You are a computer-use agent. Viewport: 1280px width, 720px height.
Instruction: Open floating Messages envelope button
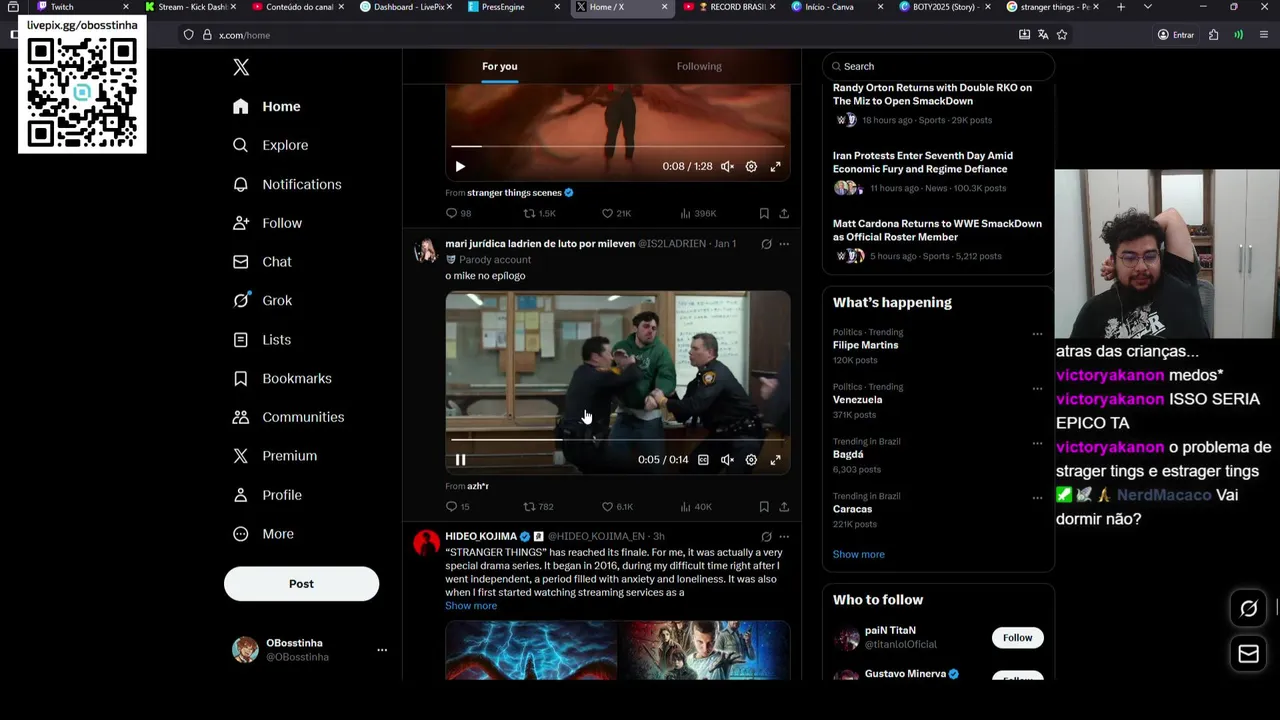1248,654
